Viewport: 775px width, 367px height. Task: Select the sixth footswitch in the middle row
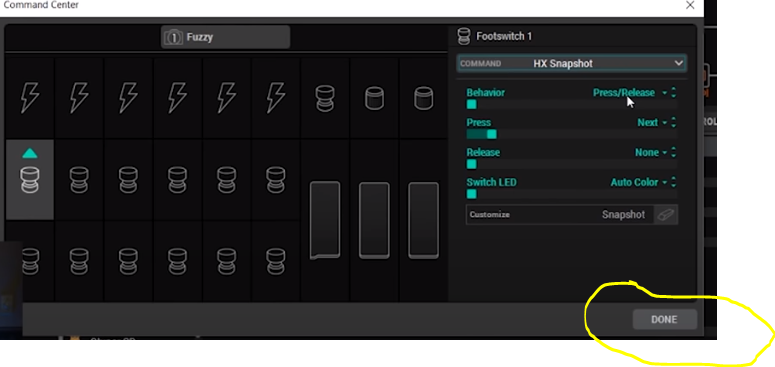[x=276, y=180]
